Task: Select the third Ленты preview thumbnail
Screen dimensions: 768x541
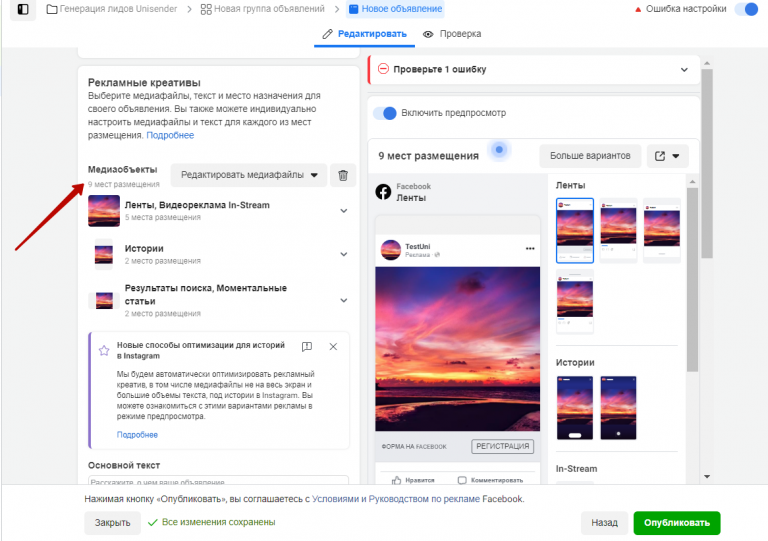Action: click(x=662, y=230)
